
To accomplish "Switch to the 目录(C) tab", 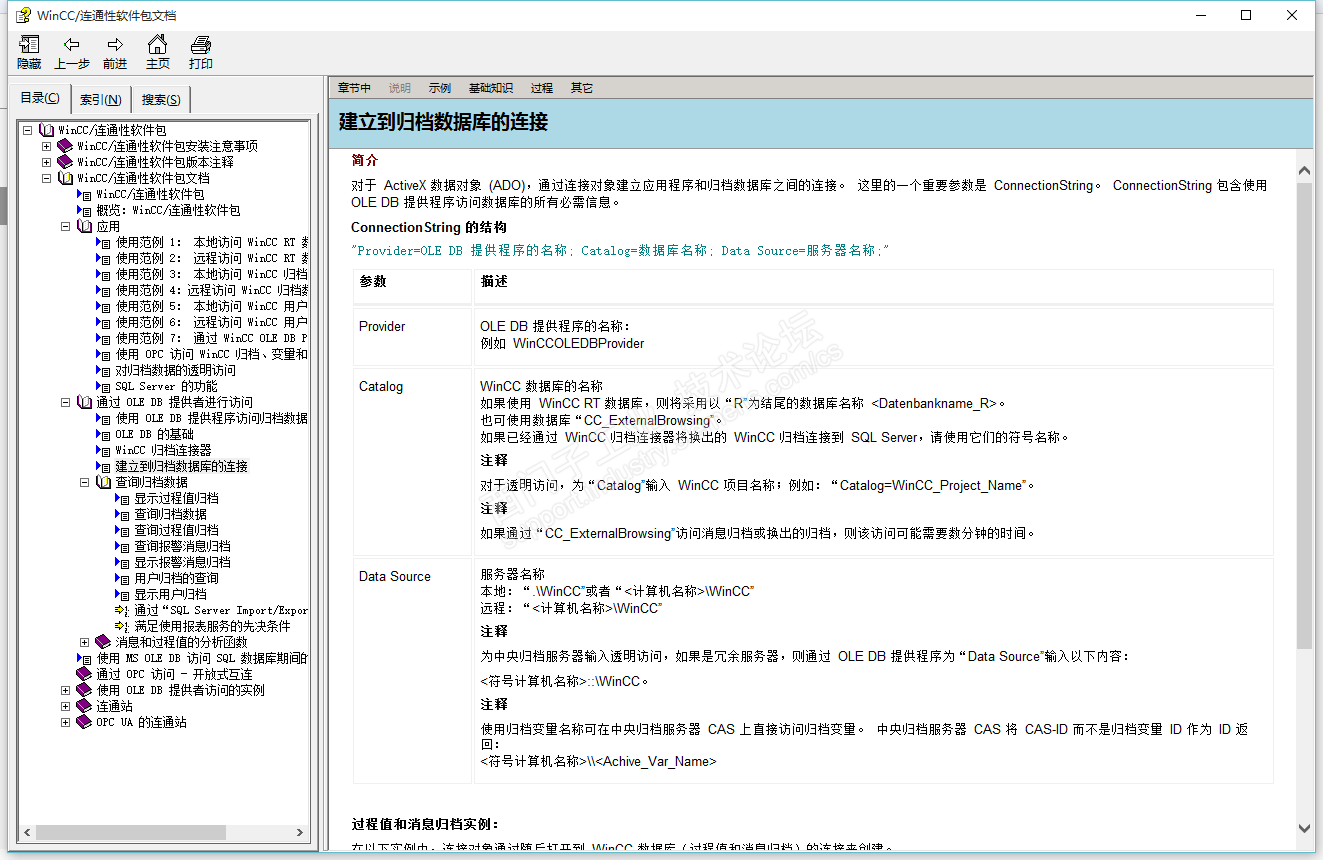I will point(40,98).
